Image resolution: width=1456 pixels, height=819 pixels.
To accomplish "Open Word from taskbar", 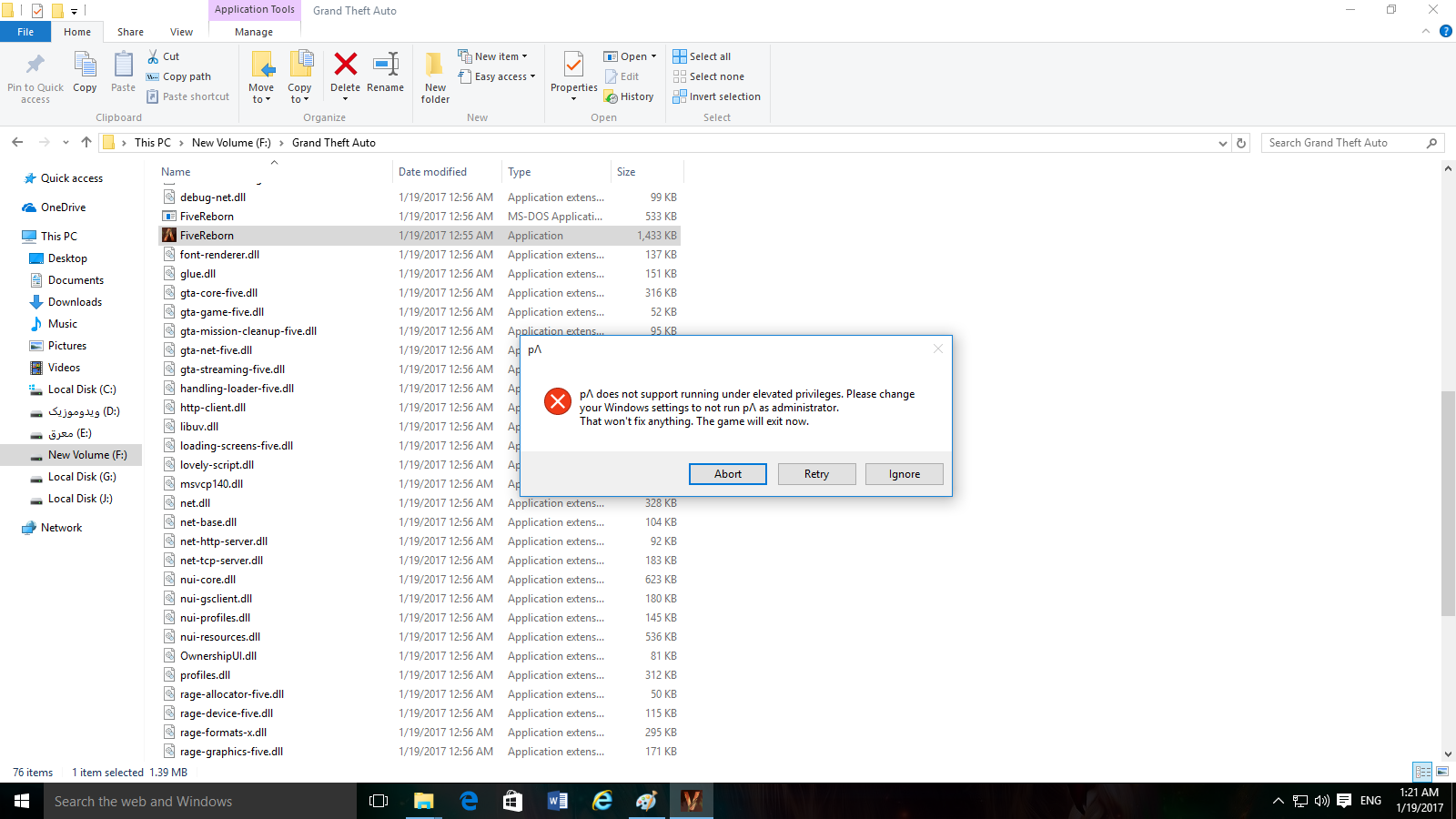I will click(x=558, y=801).
